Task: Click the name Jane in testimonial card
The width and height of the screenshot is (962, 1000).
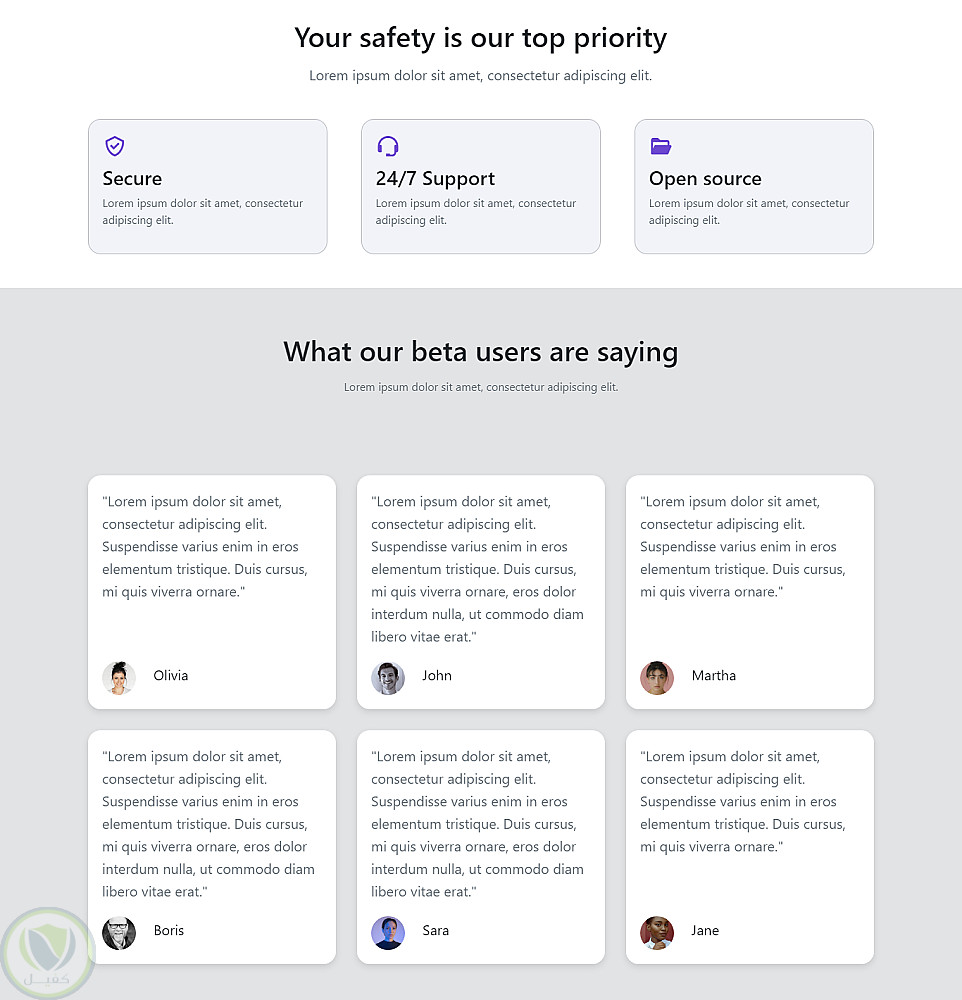Action: [x=705, y=931]
